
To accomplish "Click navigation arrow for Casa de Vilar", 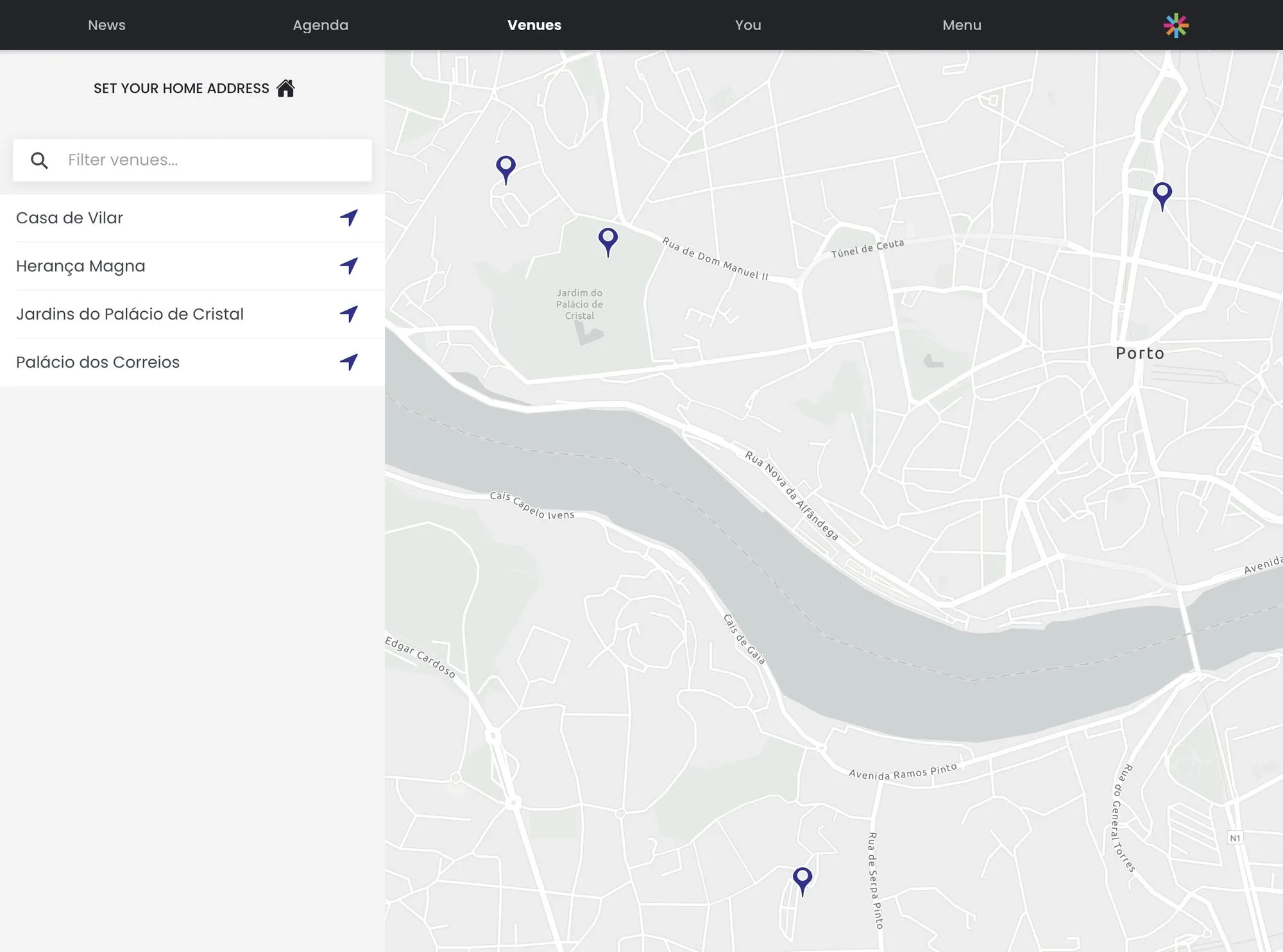I will click(x=349, y=217).
